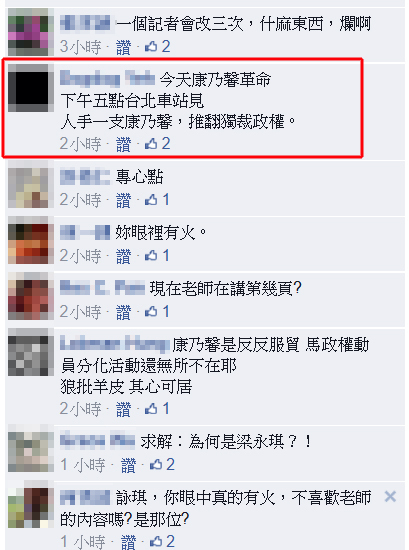Image resolution: width=409 pixels, height=550 pixels.
Task: Like the '專心點' comment via 讚 link
Action: pyautogui.click(x=123, y=200)
